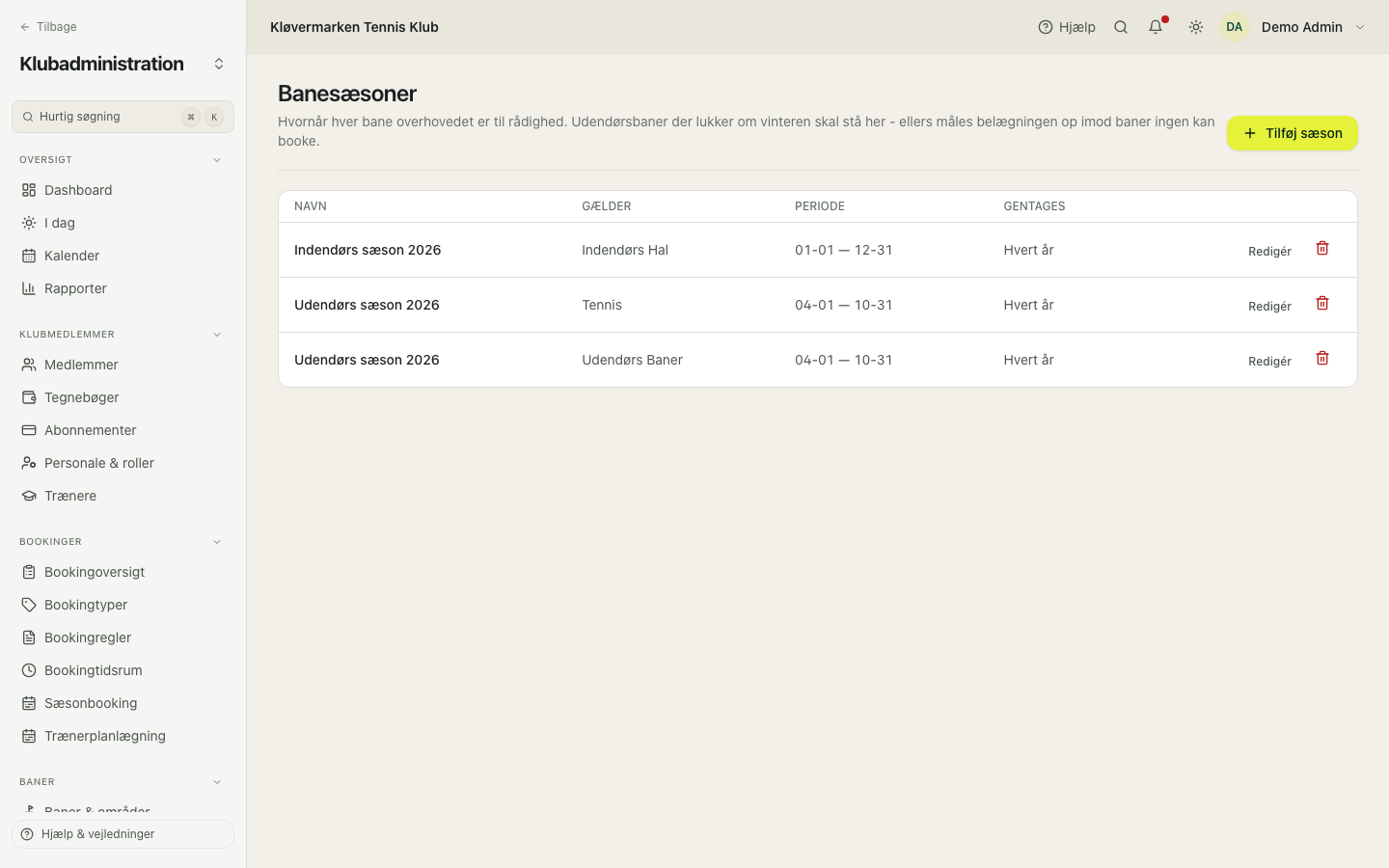Screen dimensions: 1389x868
Task: Click the Tilføj sæson button
Action: point(1293,133)
